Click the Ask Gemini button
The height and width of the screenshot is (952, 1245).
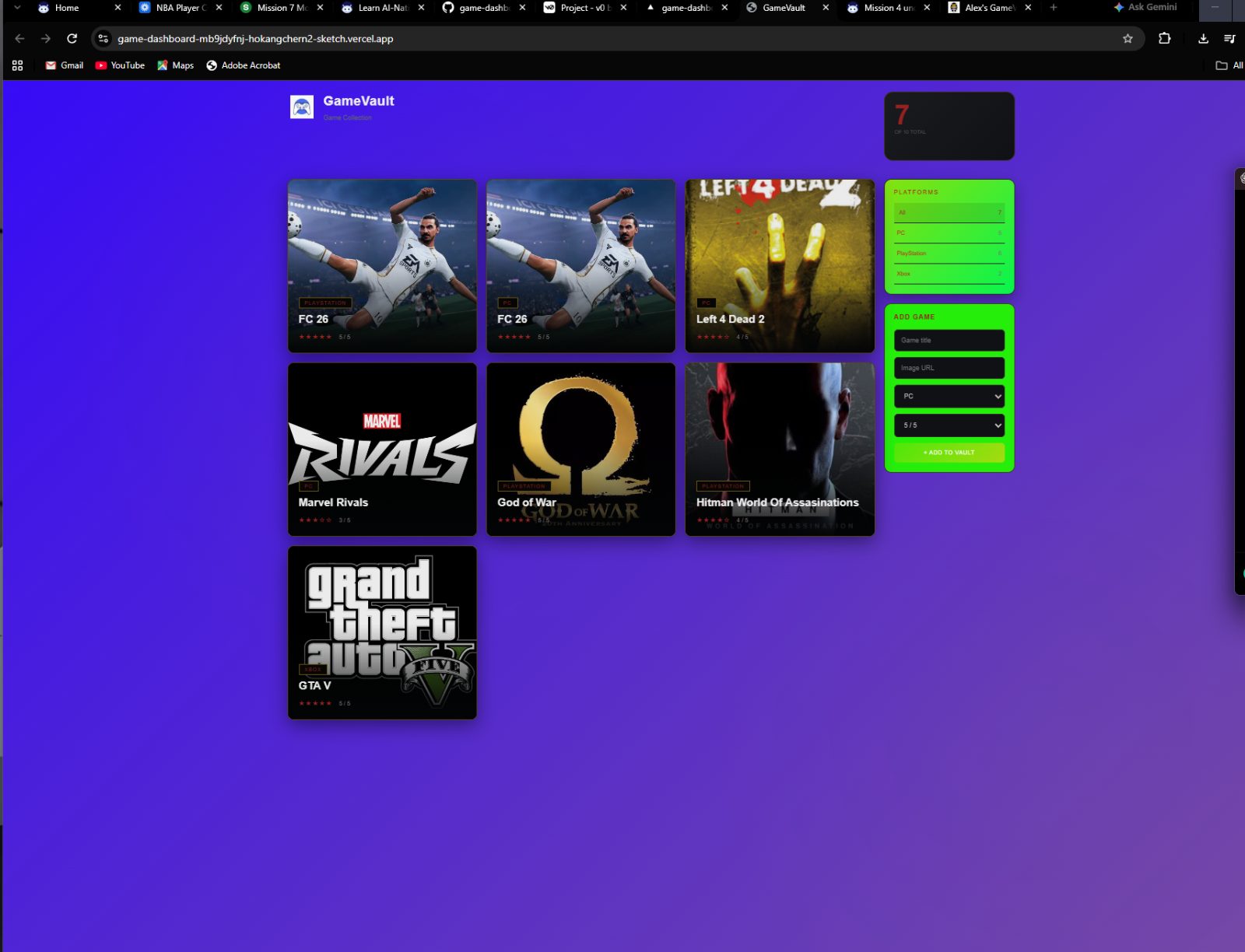pos(1145,7)
